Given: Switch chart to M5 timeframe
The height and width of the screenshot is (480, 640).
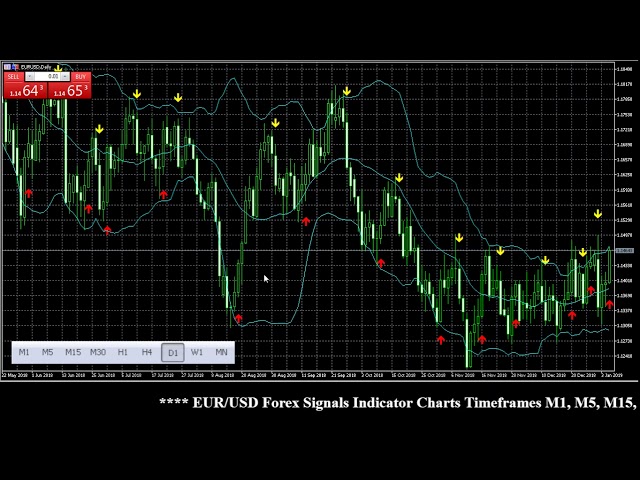Looking at the screenshot, I should tap(48, 352).
